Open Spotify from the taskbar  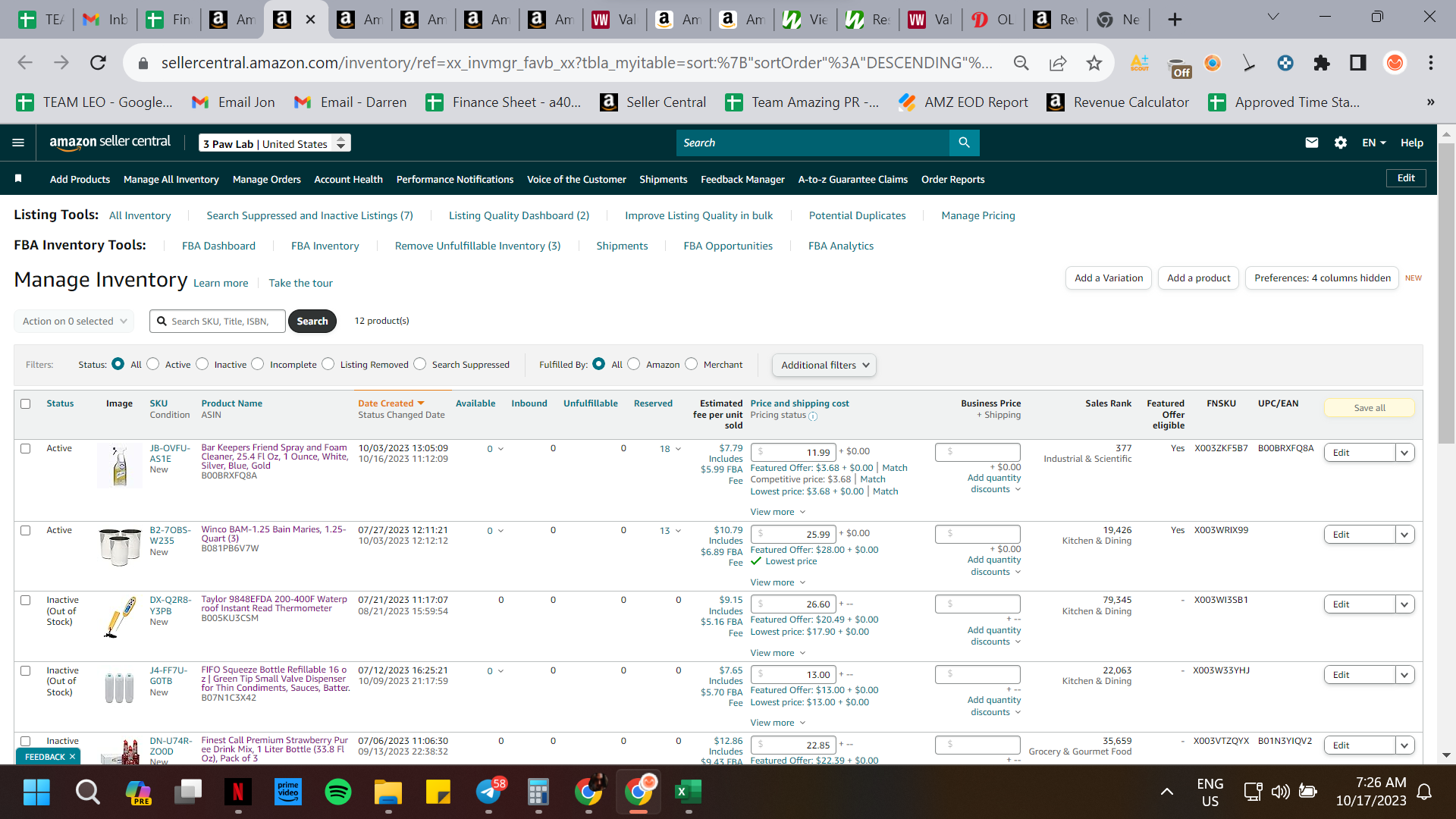[337, 792]
